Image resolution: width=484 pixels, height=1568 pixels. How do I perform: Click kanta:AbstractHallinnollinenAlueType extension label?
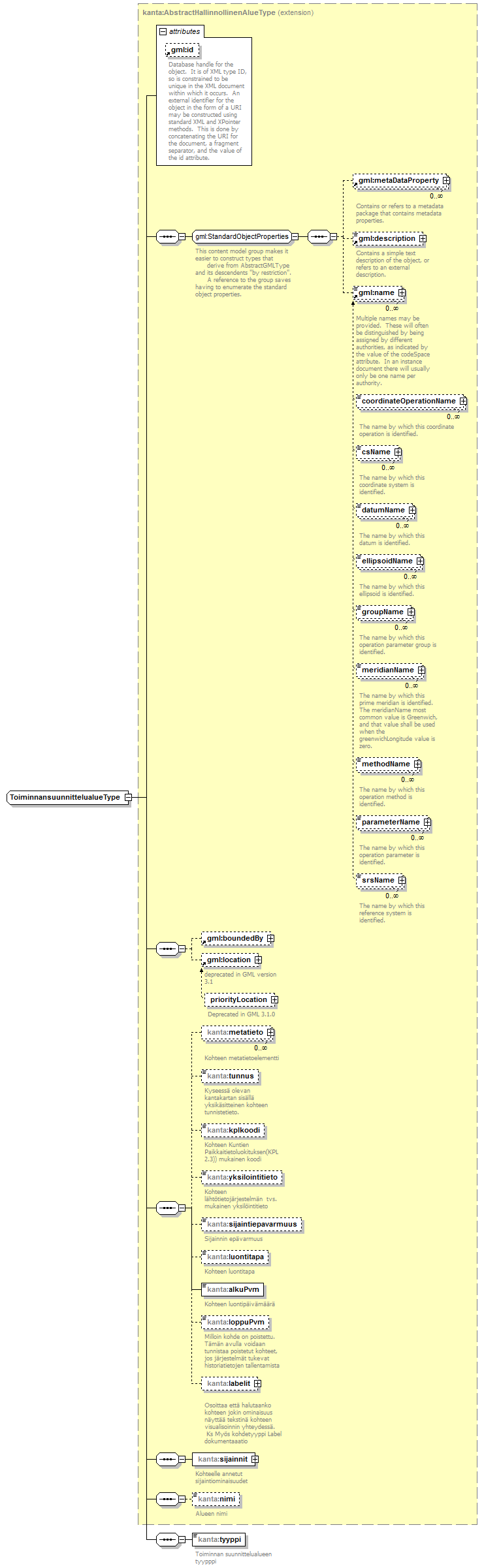228,12
